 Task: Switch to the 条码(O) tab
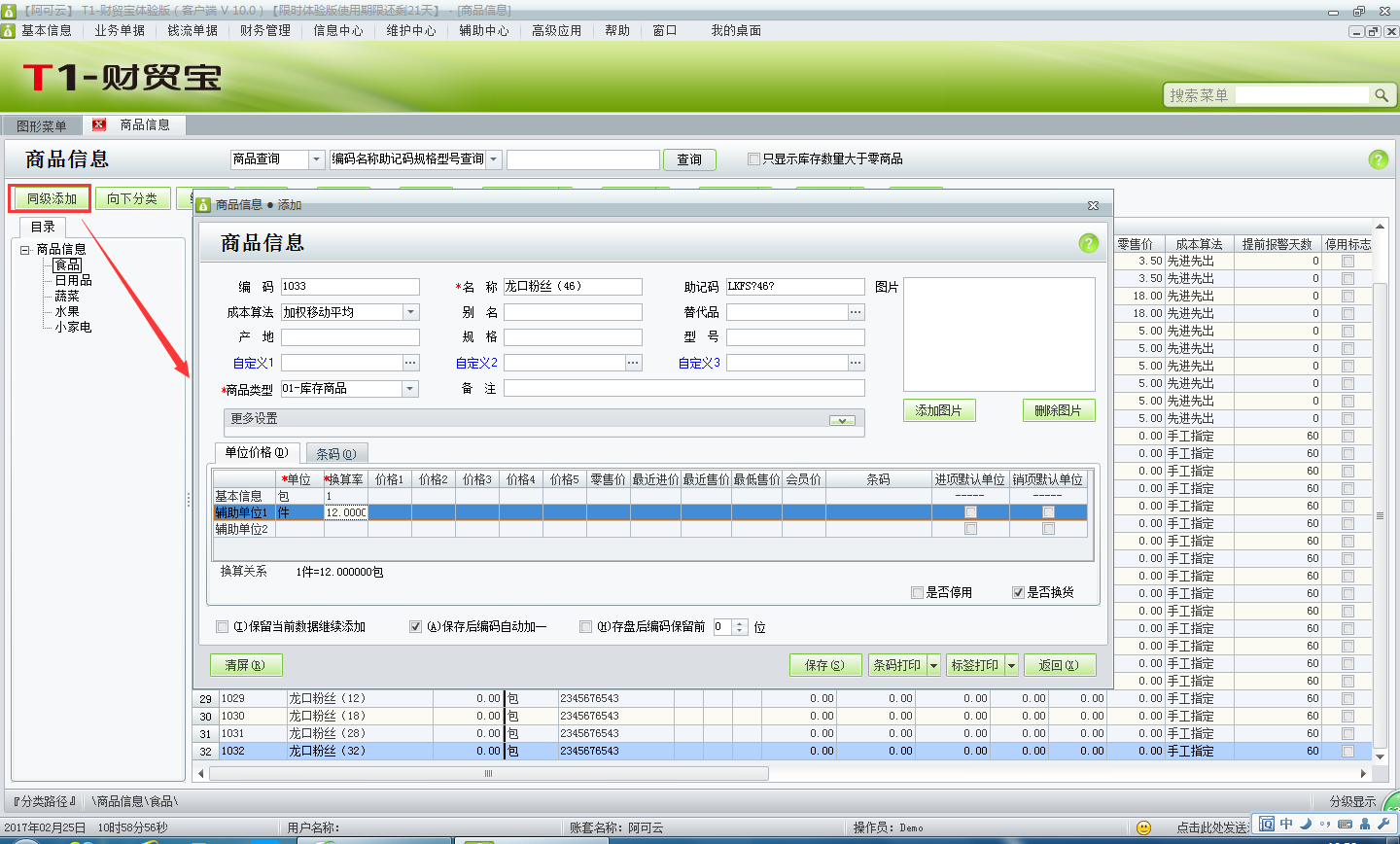pos(335,452)
